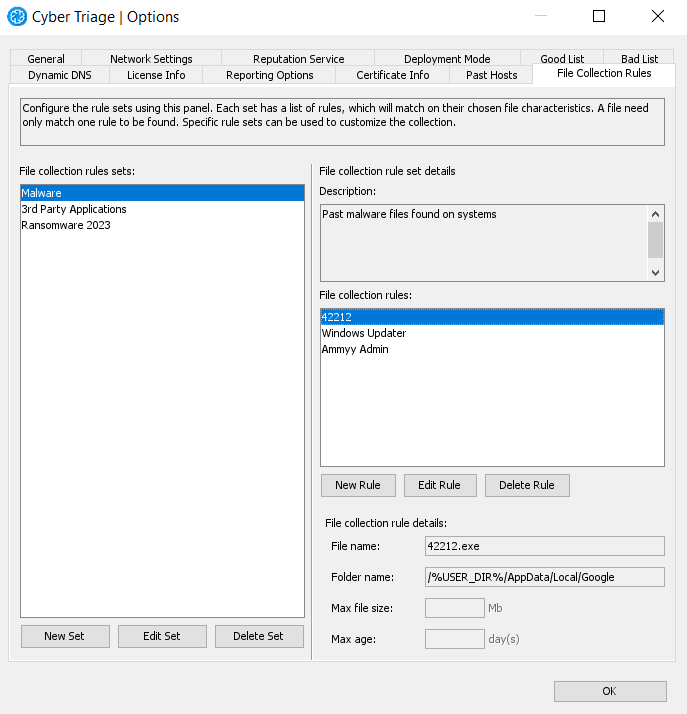Click the Edit Rule button
The image size is (687, 714).
pyautogui.click(x=440, y=485)
